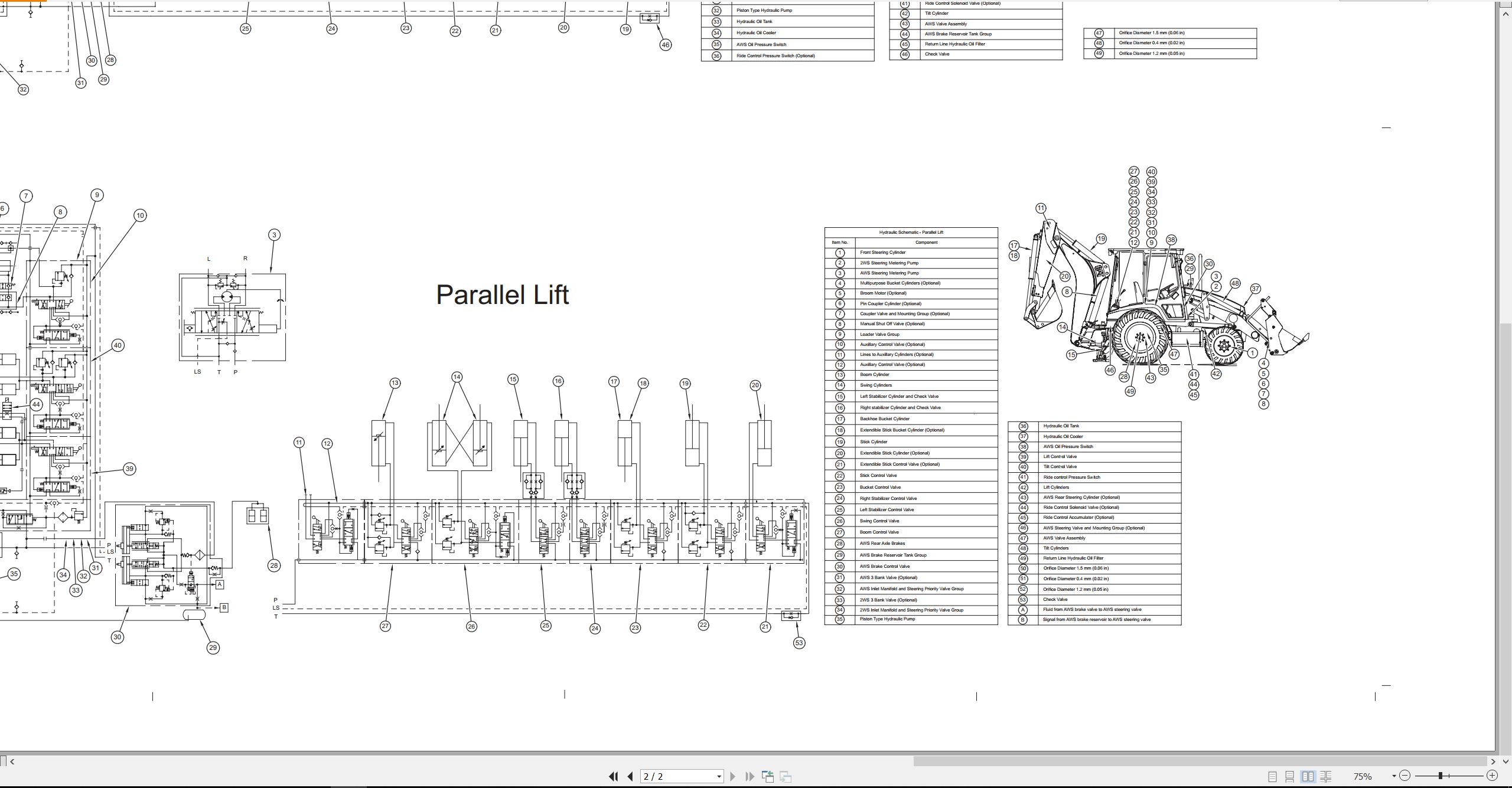Click the 'Item No.' column header

840,243
